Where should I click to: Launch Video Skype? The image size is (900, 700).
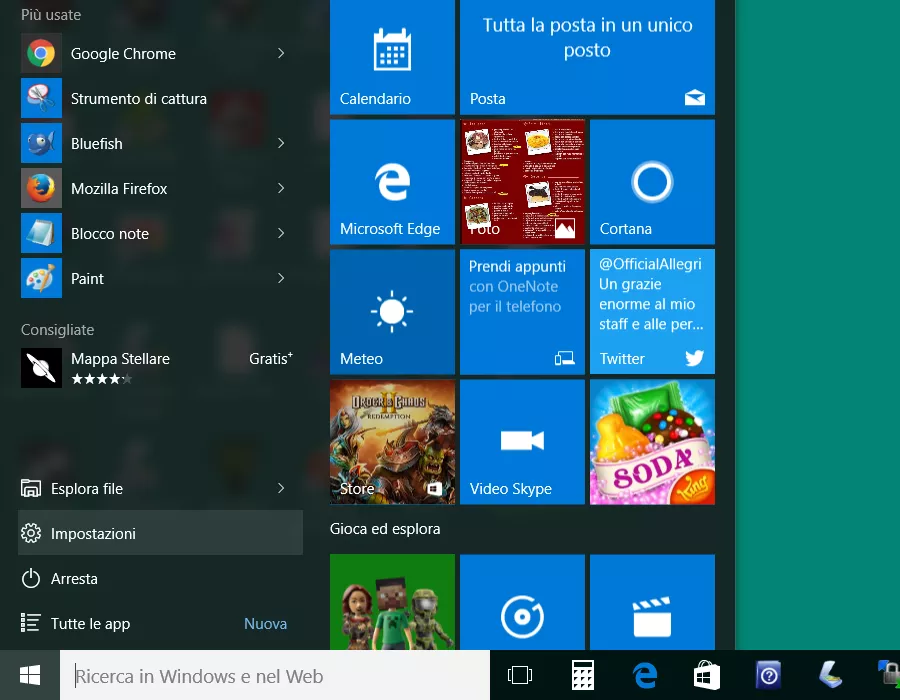coord(522,442)
